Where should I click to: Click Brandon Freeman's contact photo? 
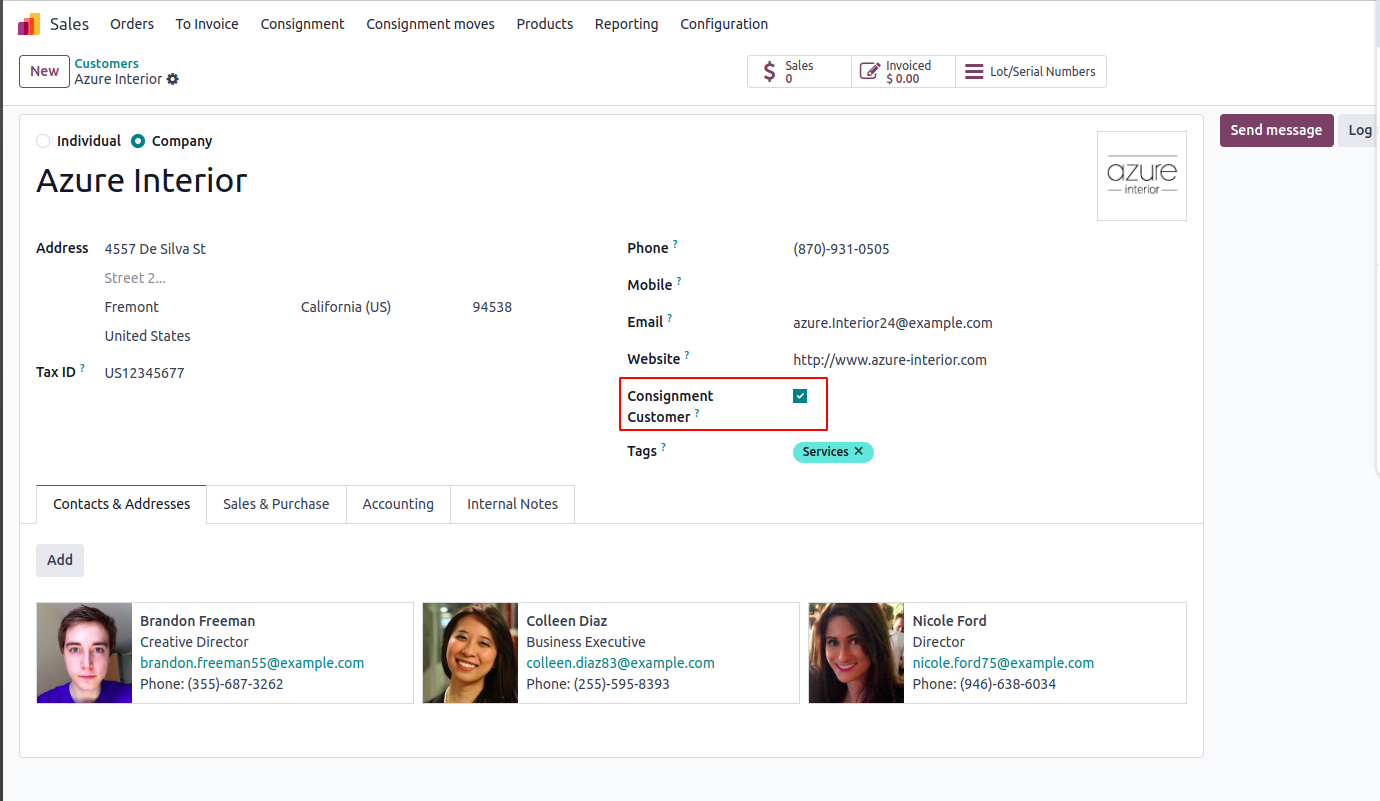pos(85,653)
